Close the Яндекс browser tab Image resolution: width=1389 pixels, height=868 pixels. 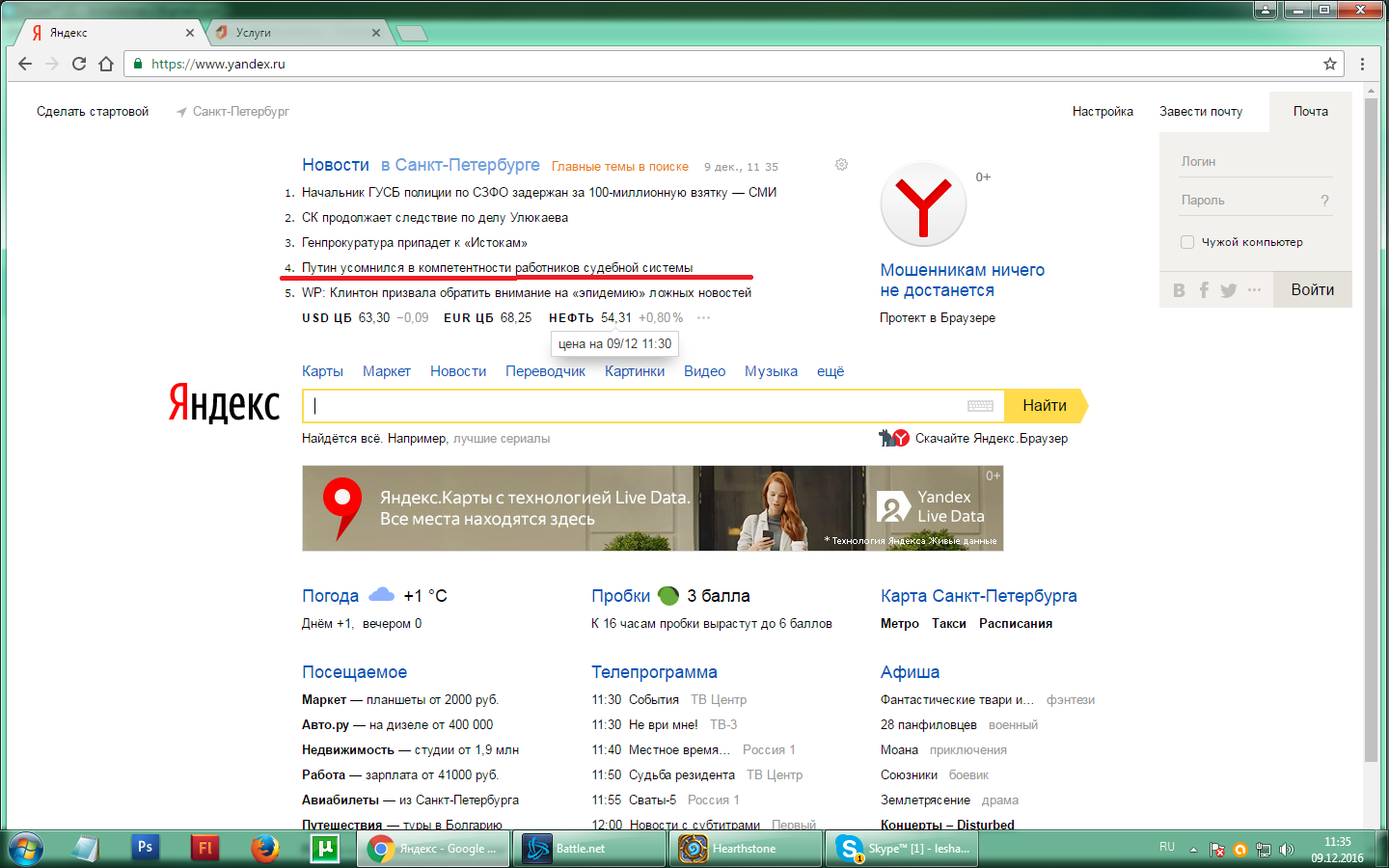190,33
